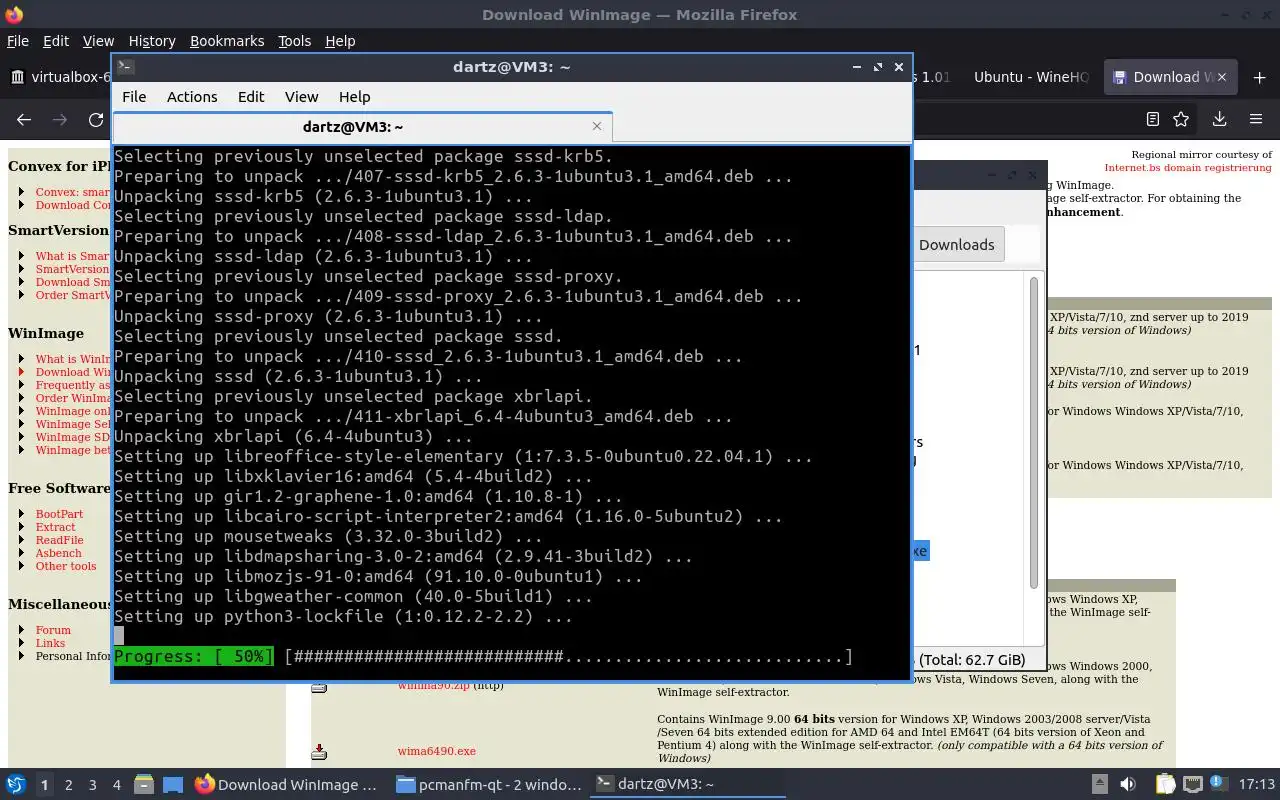Click the Firefox logo in title bar
The height and width of the screenshot is (800, 1280).
click(x=14, y=14)
